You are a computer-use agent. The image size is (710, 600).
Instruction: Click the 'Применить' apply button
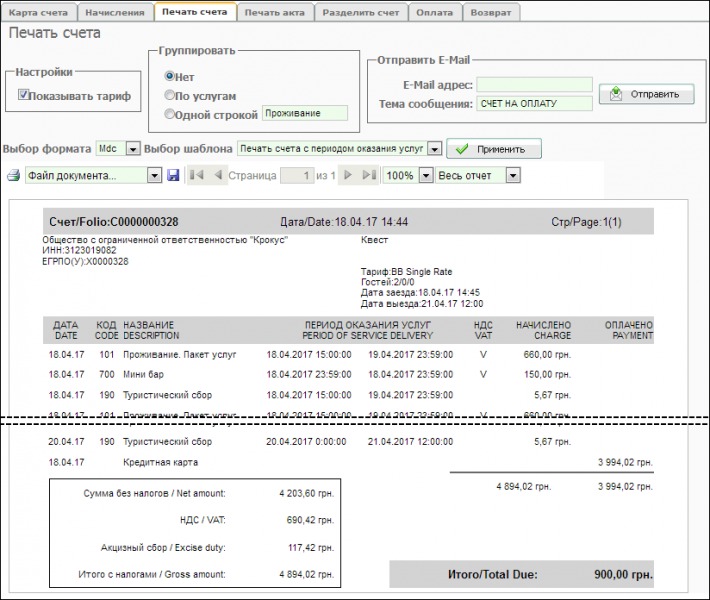[493, 149]
